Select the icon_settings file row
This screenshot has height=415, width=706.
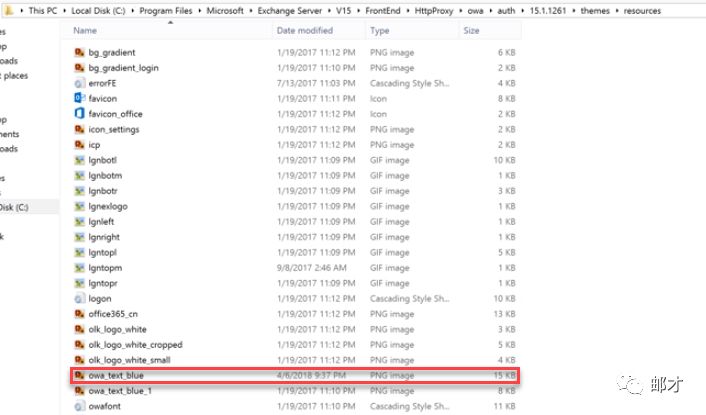coord(113,129)
